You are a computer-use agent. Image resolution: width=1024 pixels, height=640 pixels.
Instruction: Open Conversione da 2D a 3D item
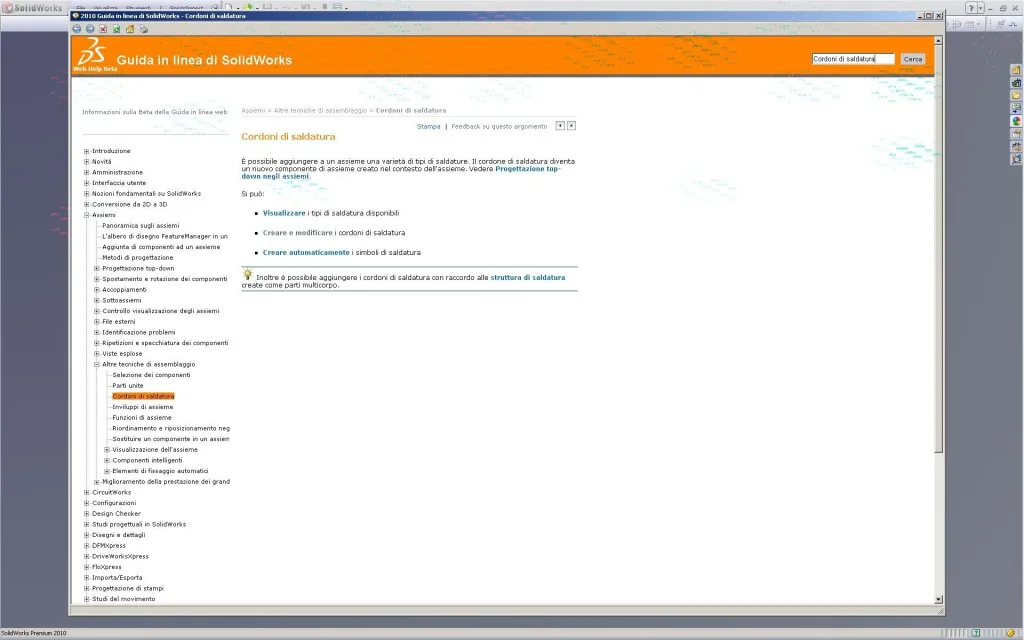coord(129,204)
